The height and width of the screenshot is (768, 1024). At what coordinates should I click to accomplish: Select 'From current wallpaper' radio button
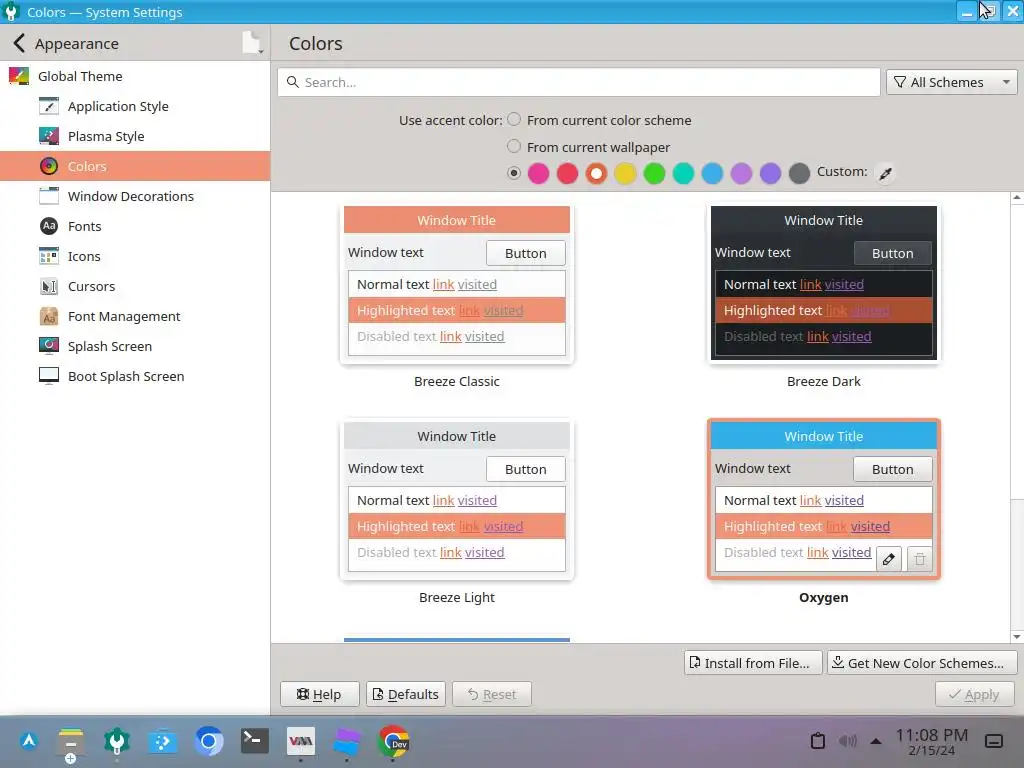[x=515, y=146]
